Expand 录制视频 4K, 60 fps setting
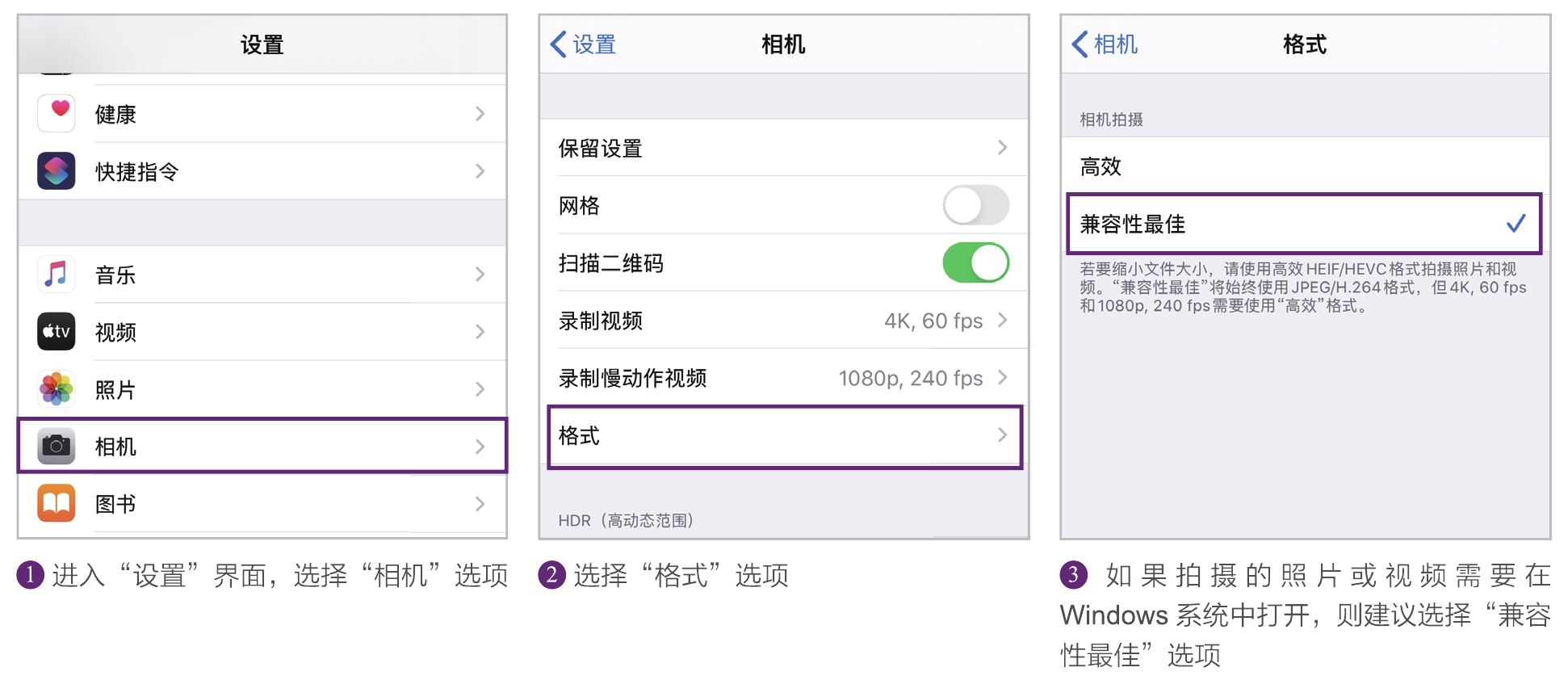This screenshot has height=680, width=1568. click(784, 321)
